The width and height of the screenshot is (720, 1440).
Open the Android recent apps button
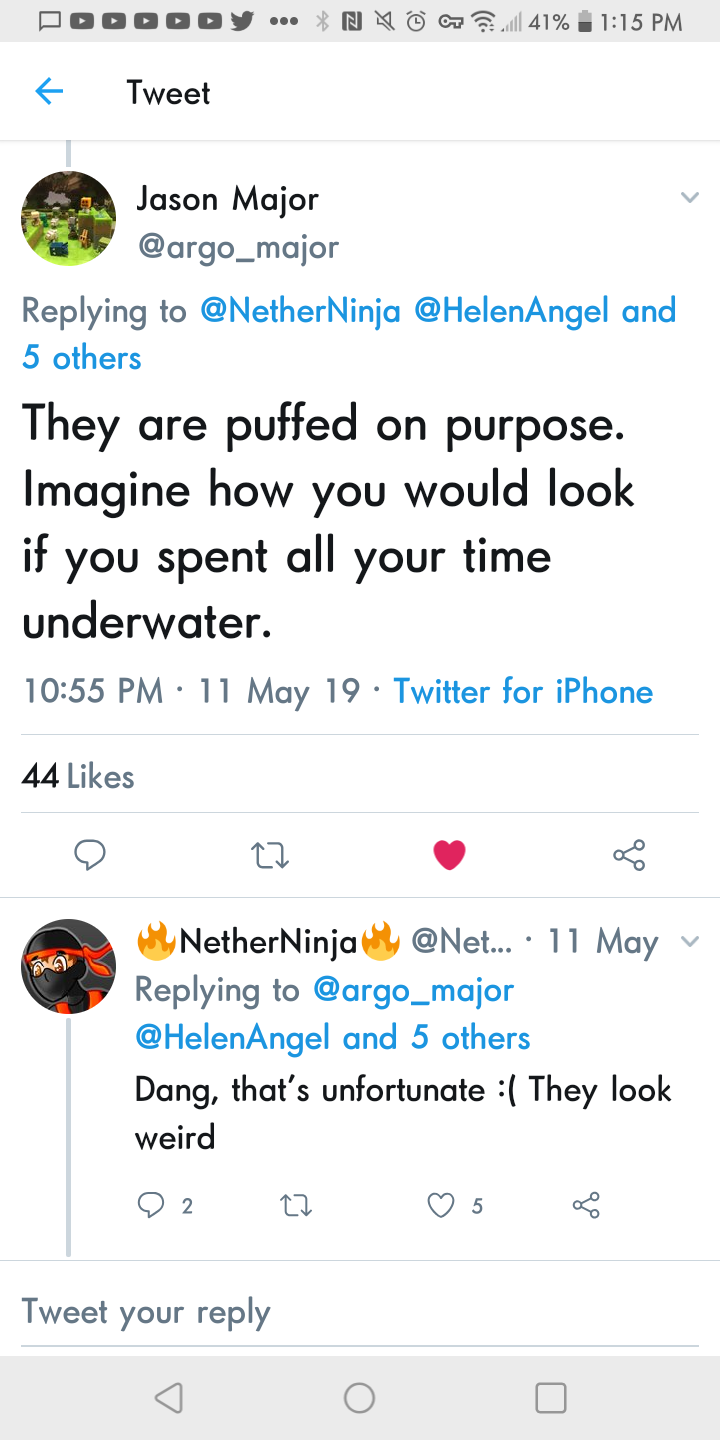[550, 1397]
